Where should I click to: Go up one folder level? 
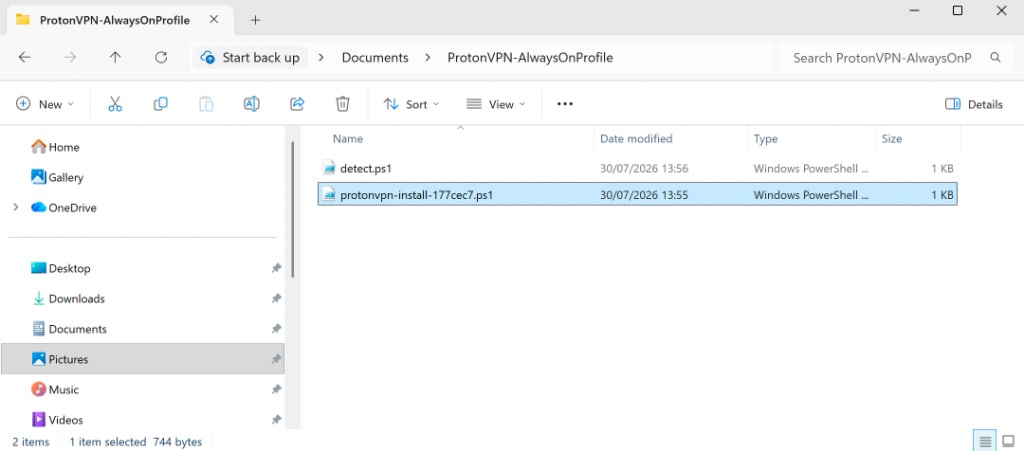(x=116, y=57)
